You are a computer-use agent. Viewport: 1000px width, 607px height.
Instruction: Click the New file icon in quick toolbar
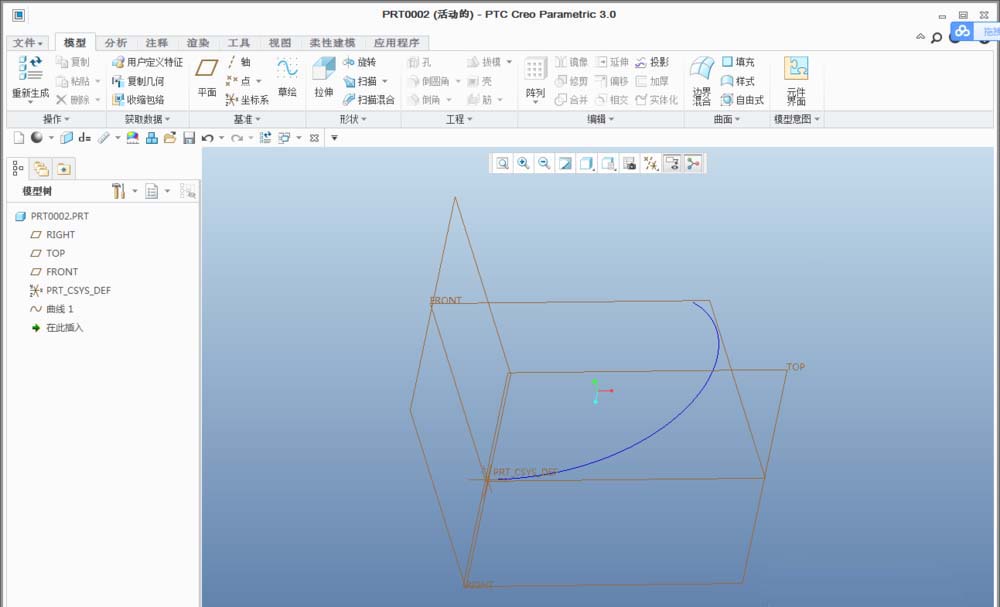pos(18,138)
